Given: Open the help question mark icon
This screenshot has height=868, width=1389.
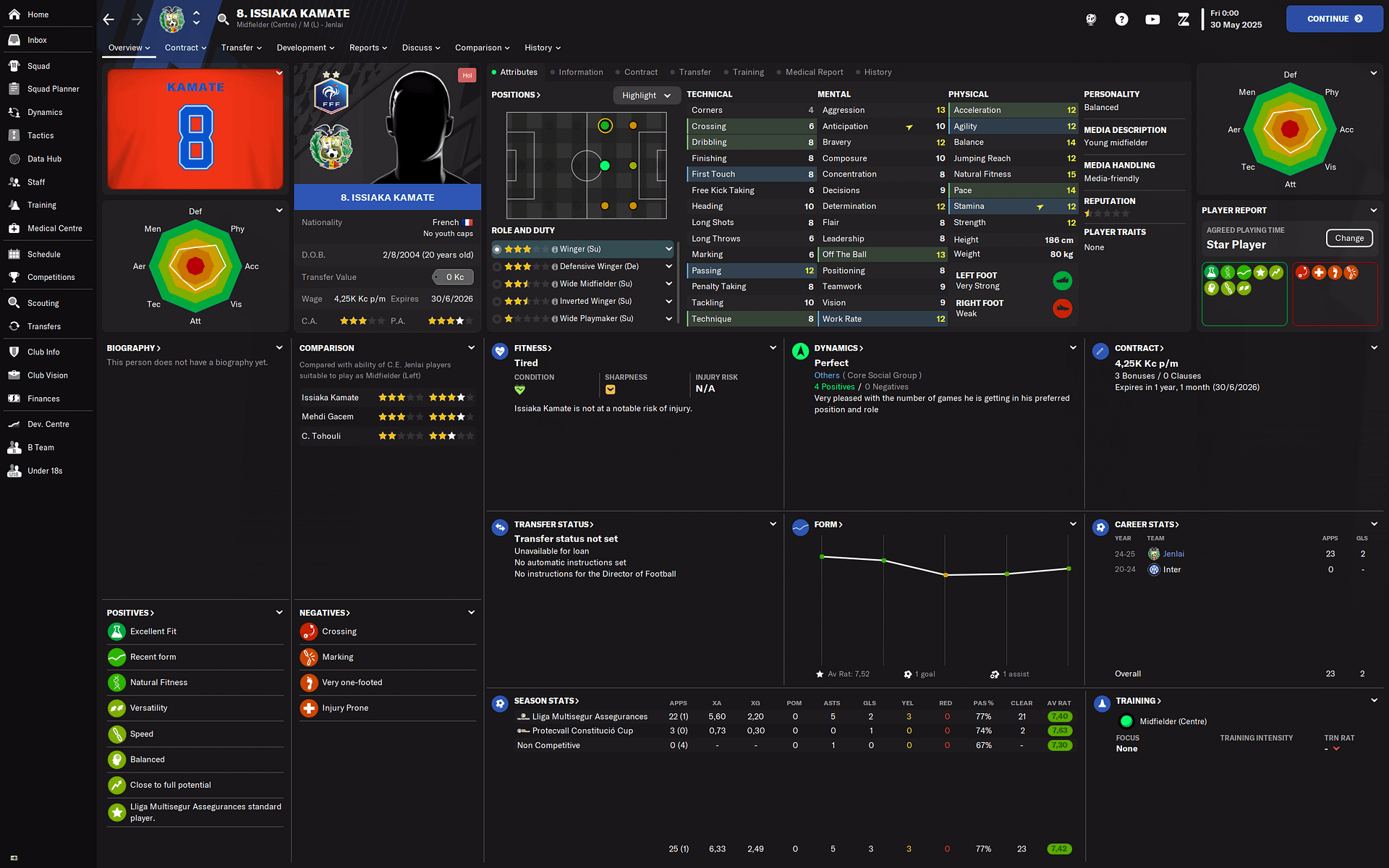Looking at the screenshot, I should (x=1121, y=20).
